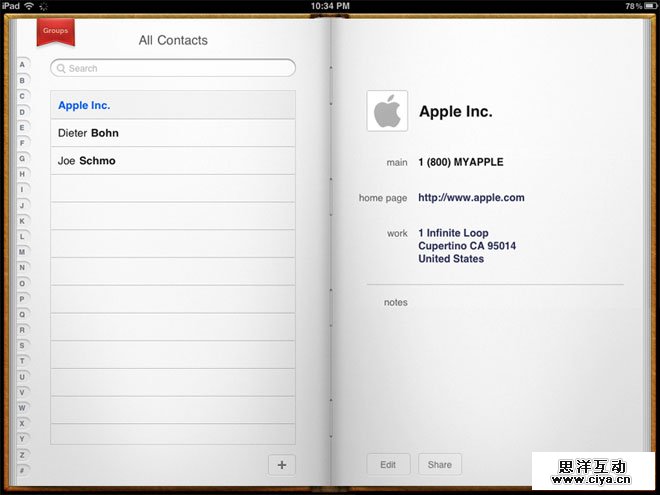
Task: Tap the 10:34 PM clock
Action: point(330,6)
